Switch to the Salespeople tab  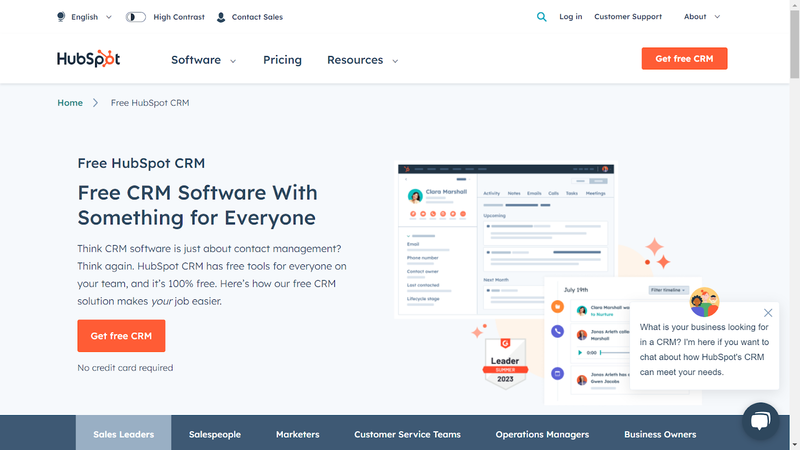click(x=215, y=434)
